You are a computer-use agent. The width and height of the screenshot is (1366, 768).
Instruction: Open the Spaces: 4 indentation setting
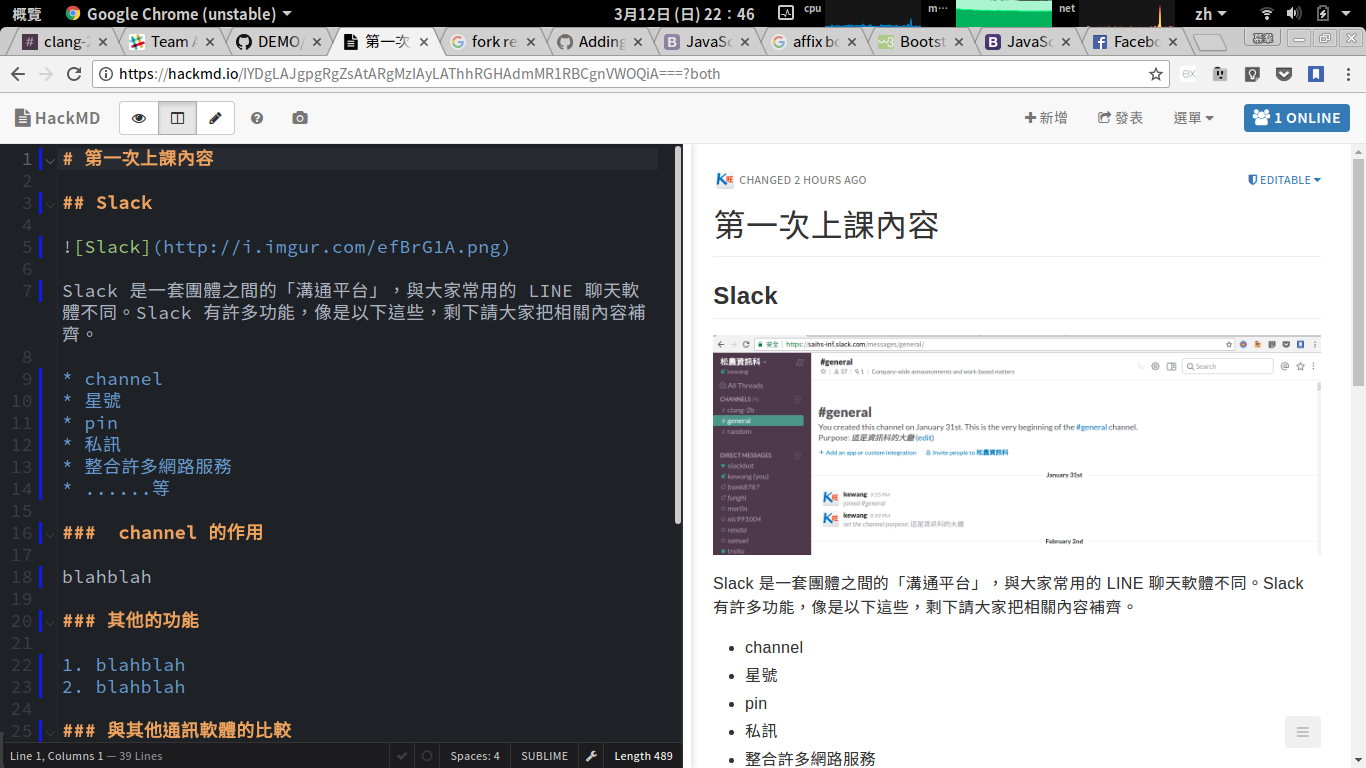[x=475, y=756]
